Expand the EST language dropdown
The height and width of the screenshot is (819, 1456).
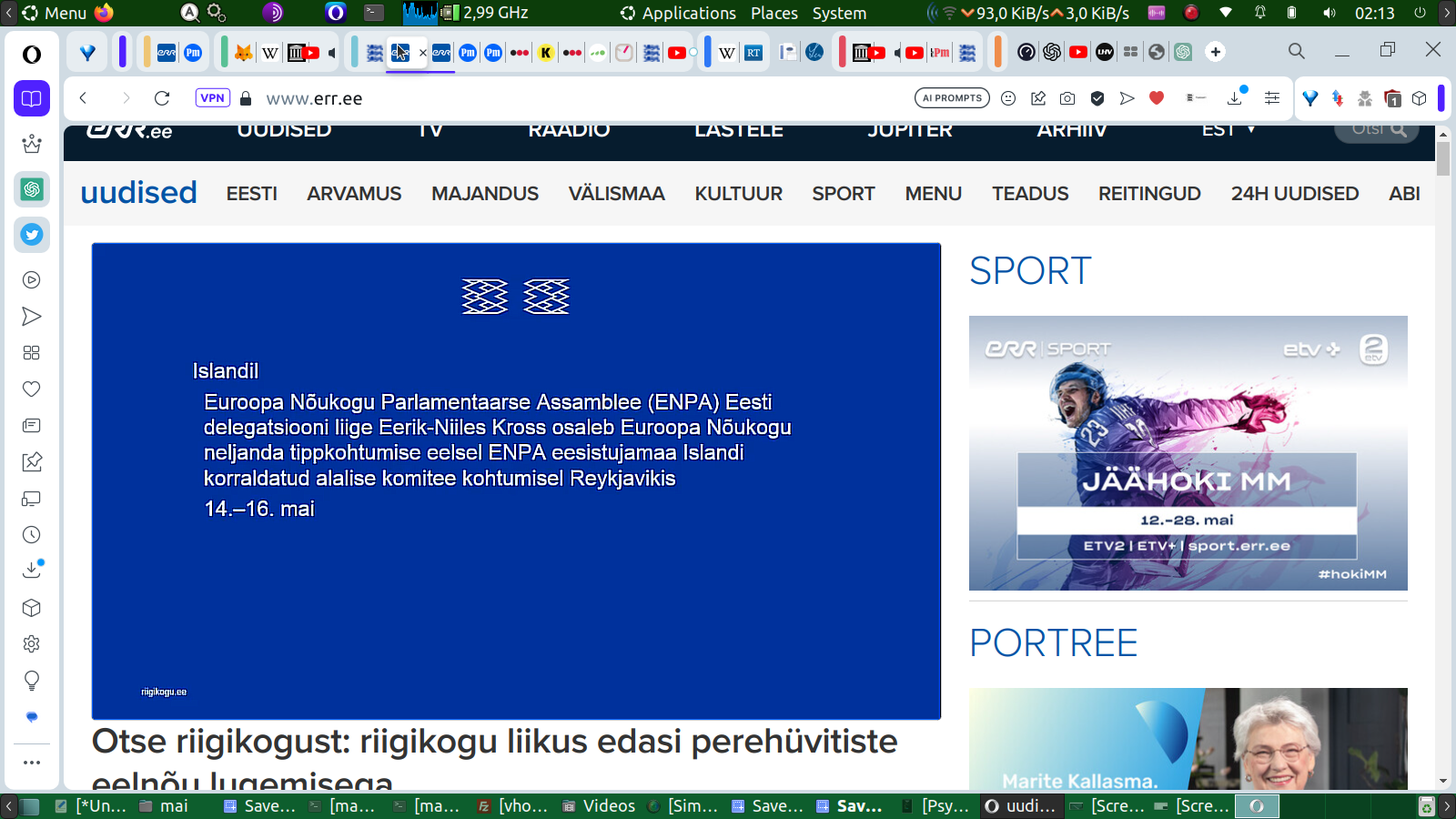click(1228, 130)
